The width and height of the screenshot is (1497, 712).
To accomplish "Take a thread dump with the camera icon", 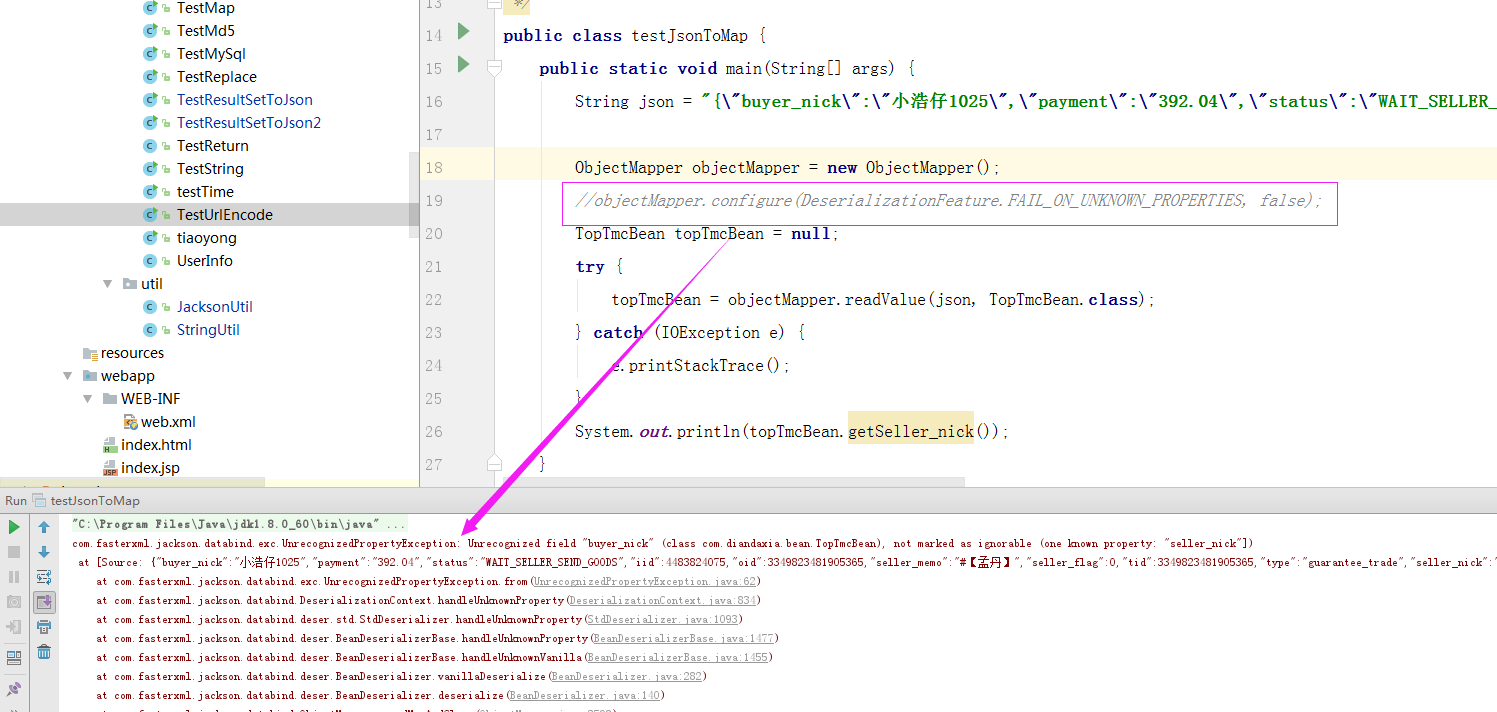I will 14,601.
